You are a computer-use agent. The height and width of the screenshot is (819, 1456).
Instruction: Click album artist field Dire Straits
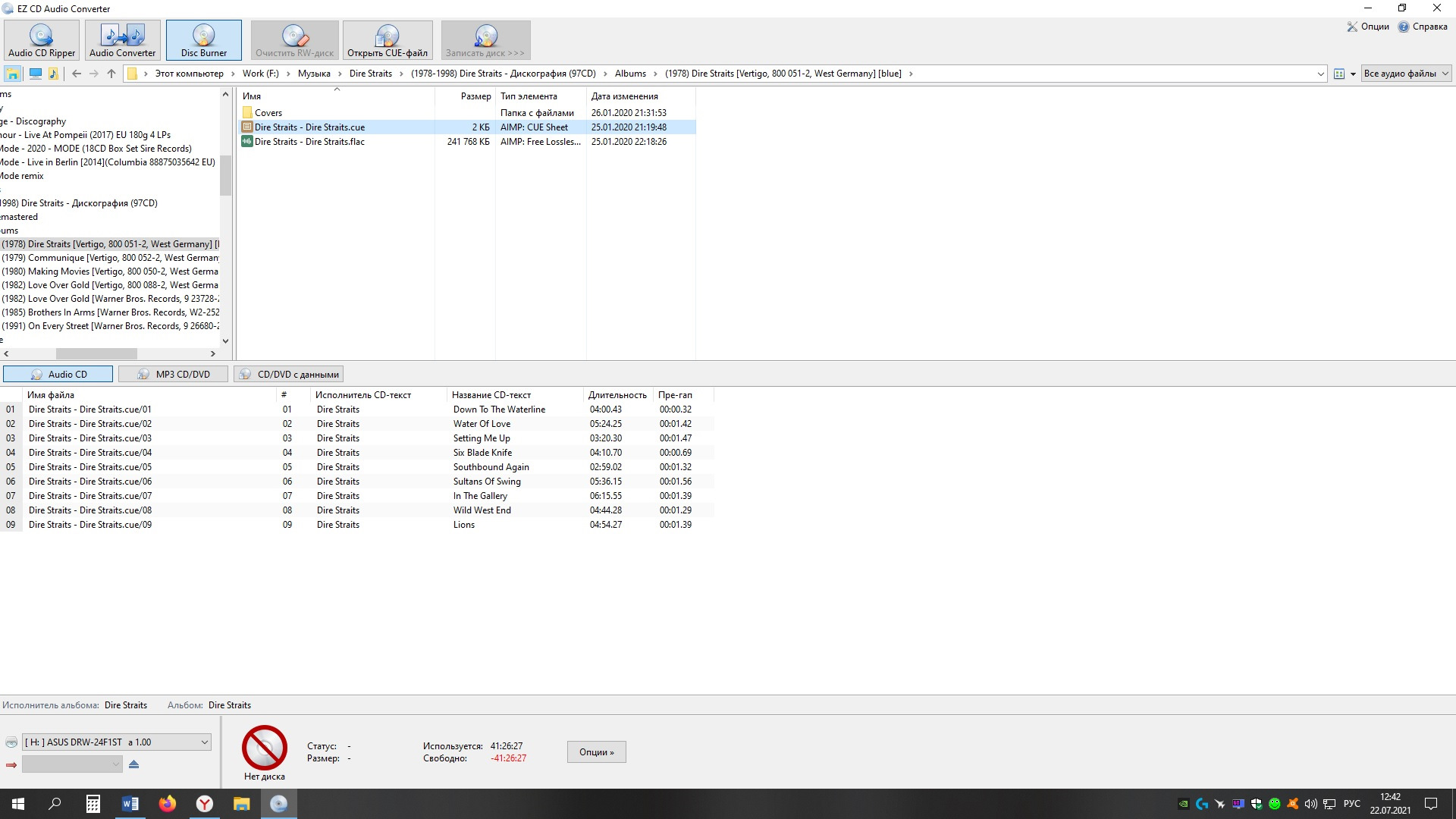click(126, 705)
